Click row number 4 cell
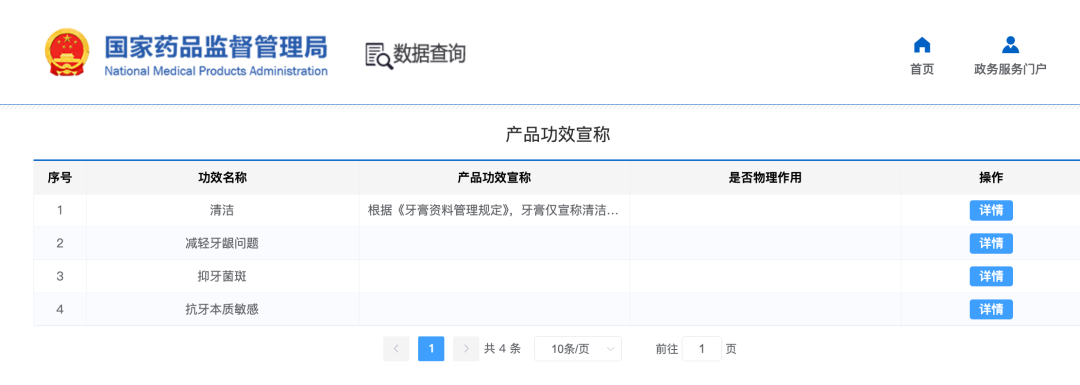The width and height of the screenshot is (1080, 385). click(x=60, y=309)
